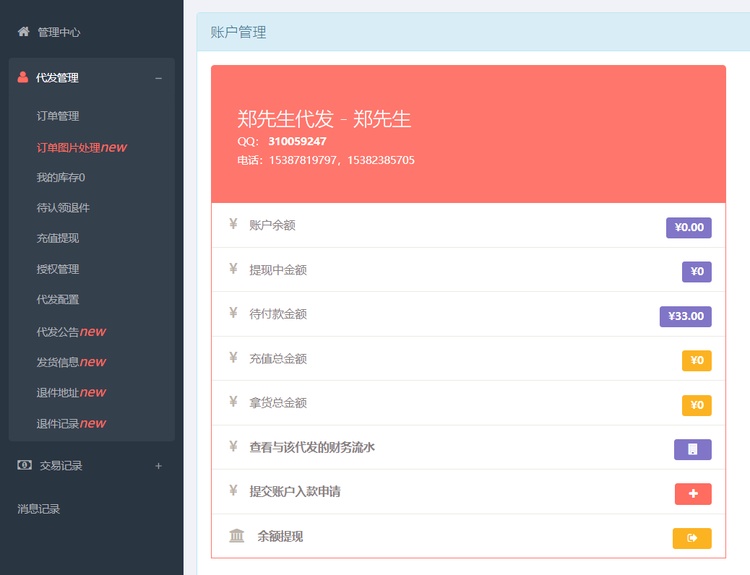Click the yen icon beside 账户余额
750x575 pixels.
(233, 225)
